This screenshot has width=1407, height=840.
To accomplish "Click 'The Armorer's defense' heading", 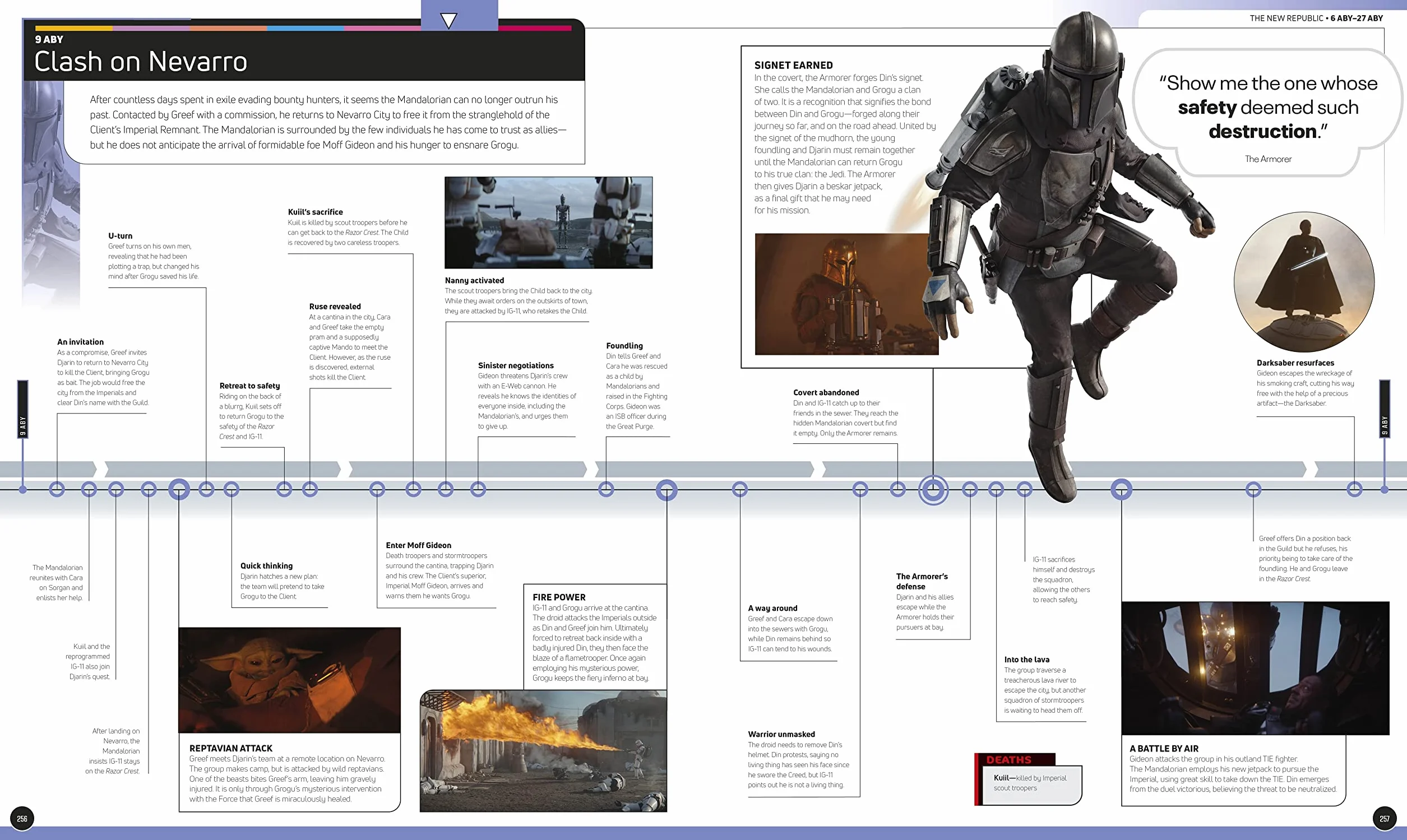I will [x=922, y=581].
